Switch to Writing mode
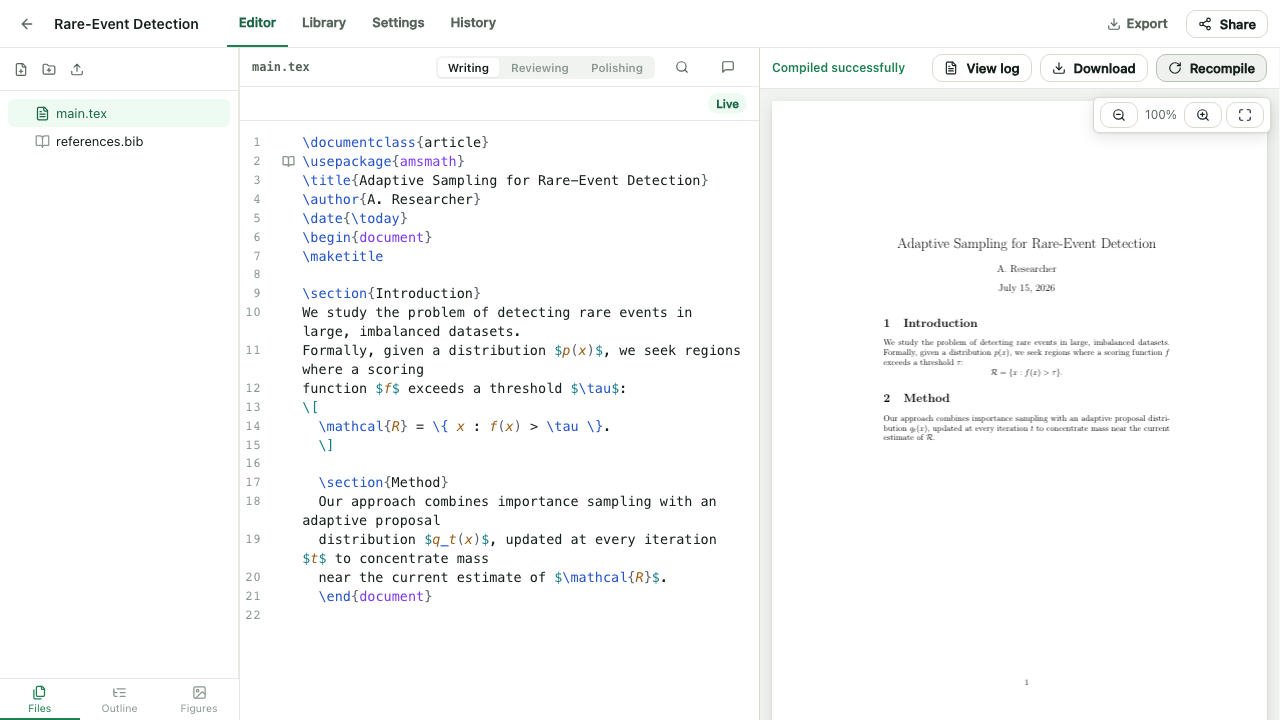 coord(468,68)
